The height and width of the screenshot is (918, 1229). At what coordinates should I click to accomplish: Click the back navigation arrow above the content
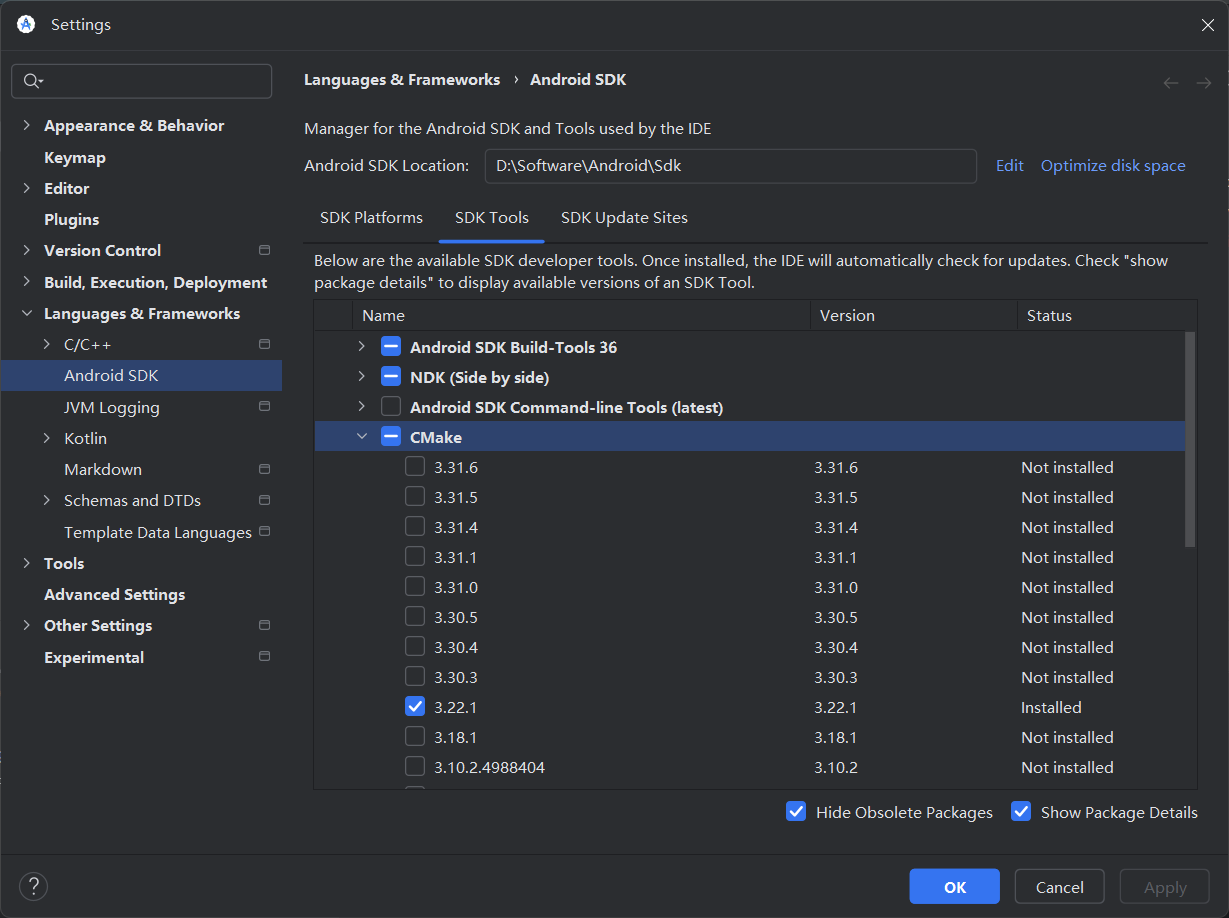(x=1171, y=83)
